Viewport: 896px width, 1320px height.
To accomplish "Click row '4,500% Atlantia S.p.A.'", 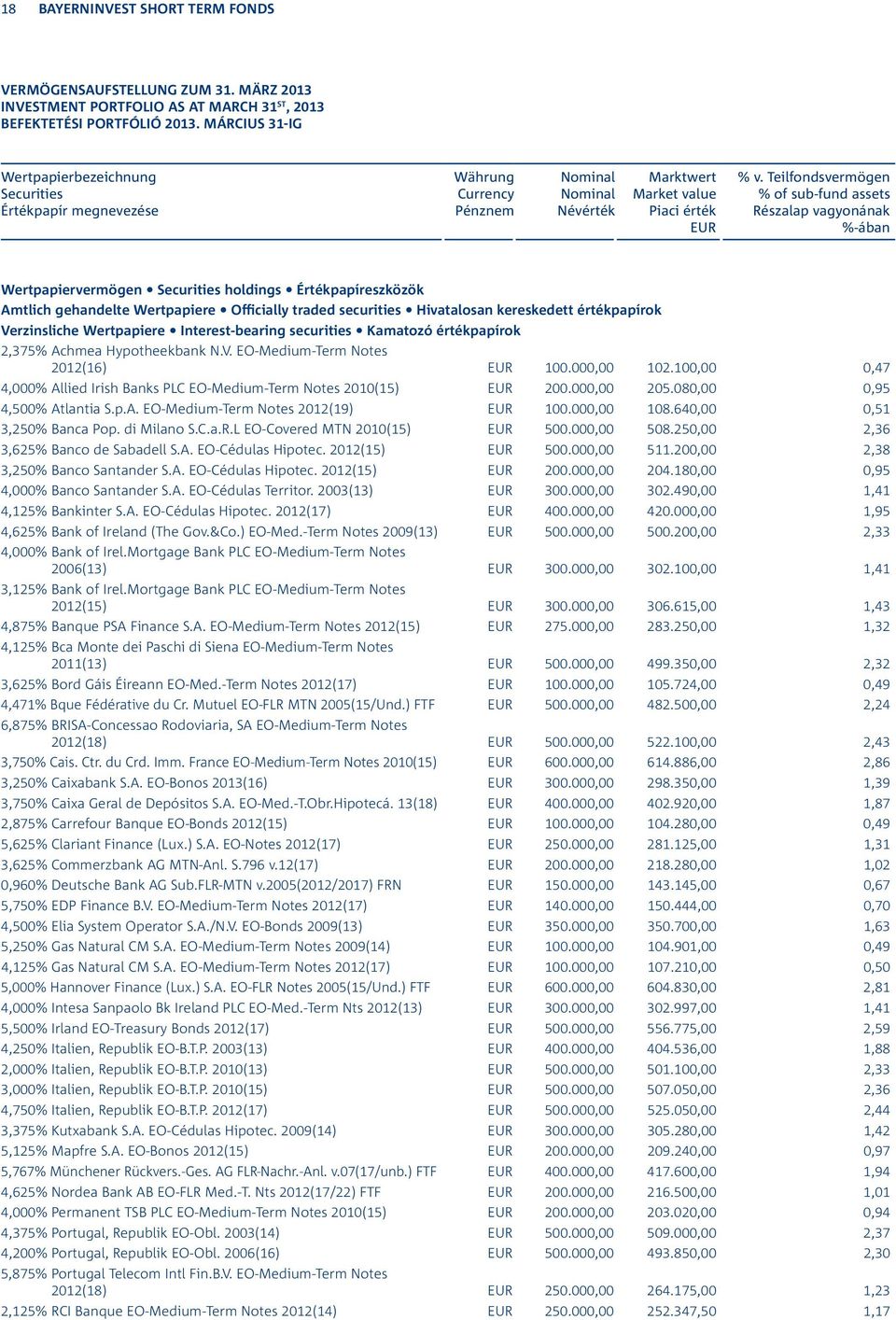I will pos(445,409).
